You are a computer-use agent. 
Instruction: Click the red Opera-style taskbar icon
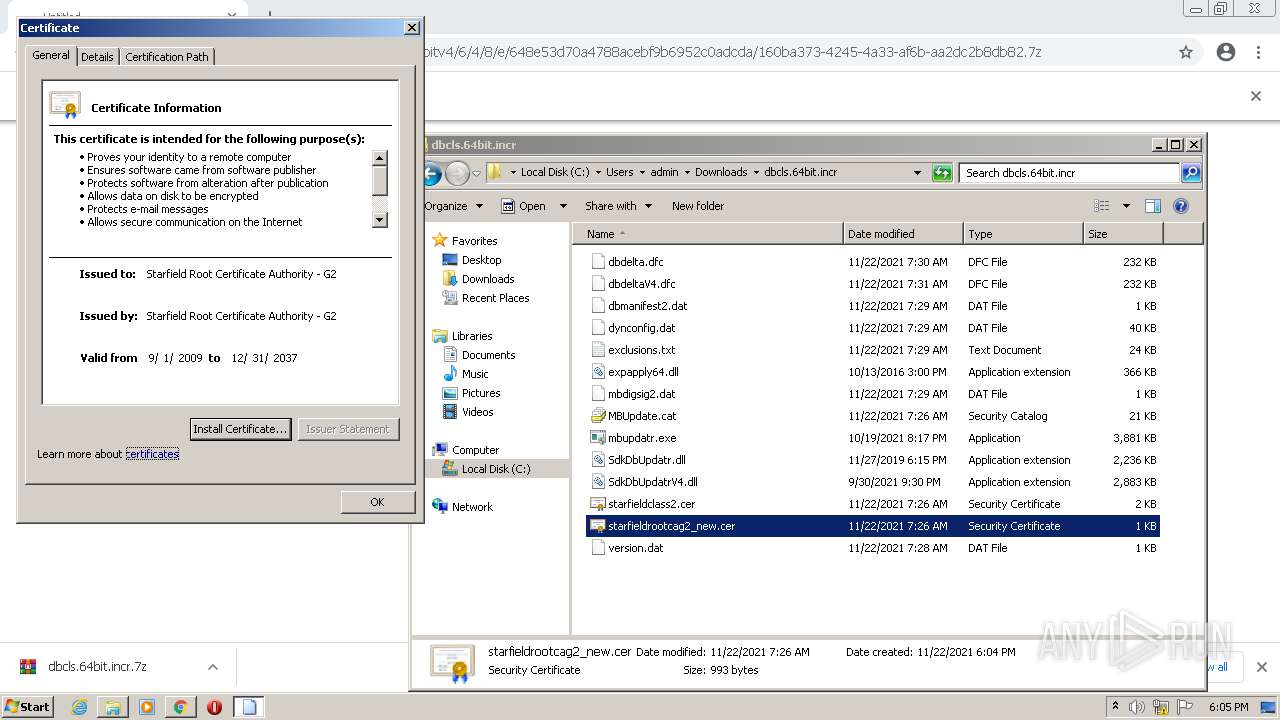click(x=214, y=707)
